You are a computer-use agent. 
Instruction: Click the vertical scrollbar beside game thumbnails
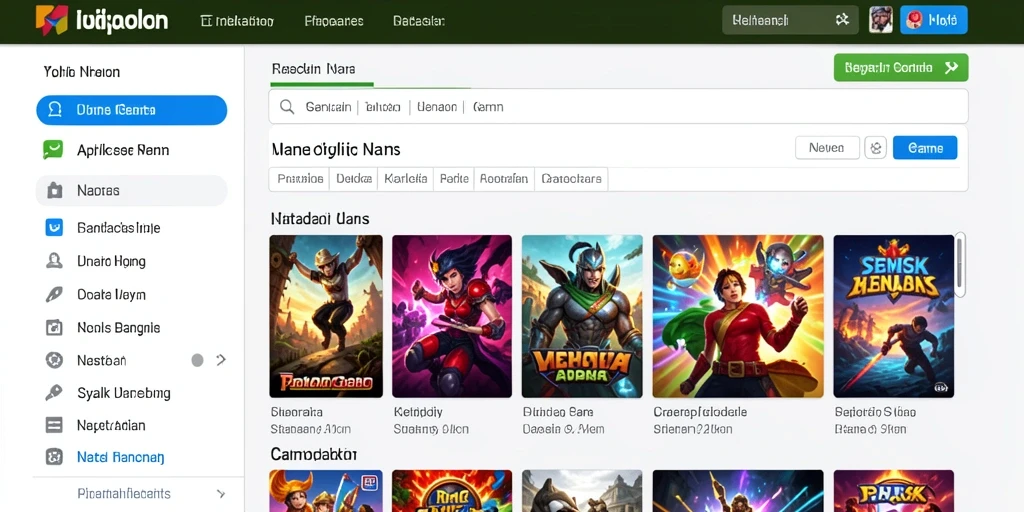pos(959,264)
